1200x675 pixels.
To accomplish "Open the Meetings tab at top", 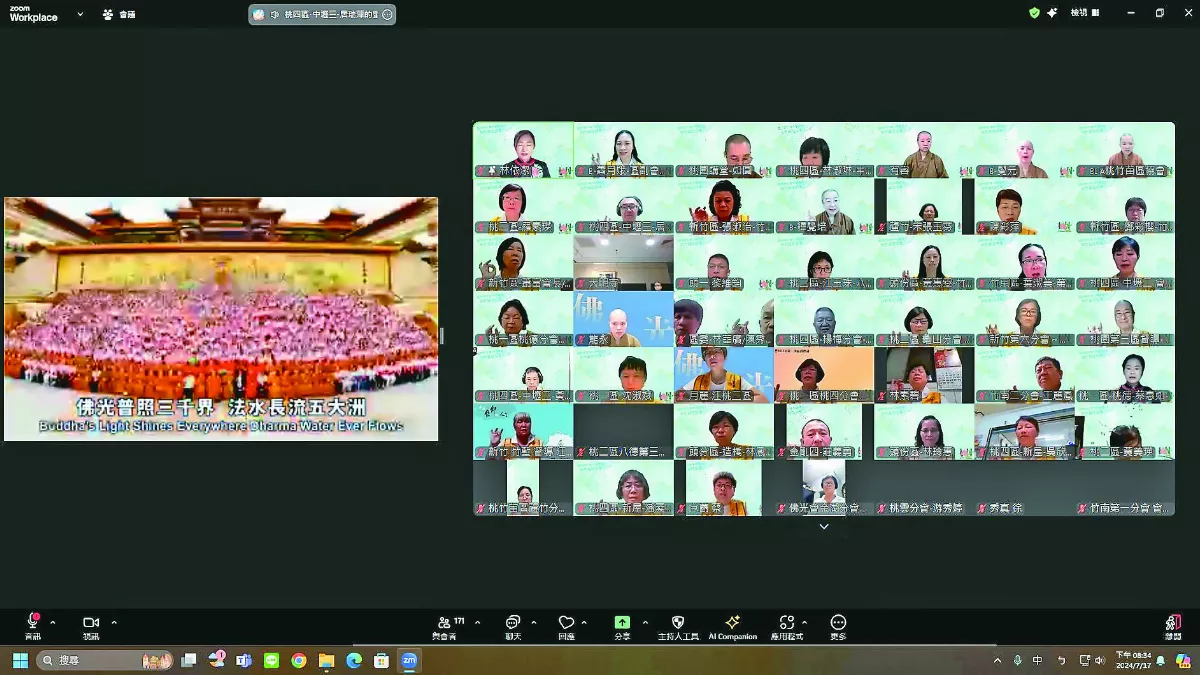I will click(x=119, y=14).
